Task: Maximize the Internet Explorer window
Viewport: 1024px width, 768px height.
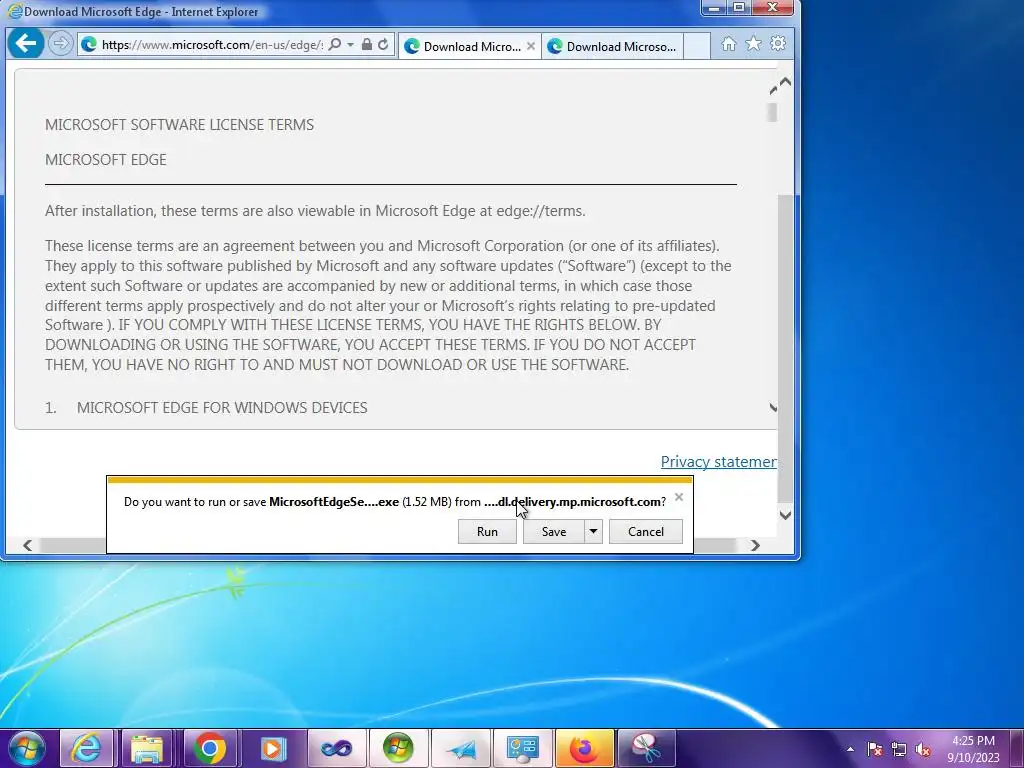Action: coord(739,8)
